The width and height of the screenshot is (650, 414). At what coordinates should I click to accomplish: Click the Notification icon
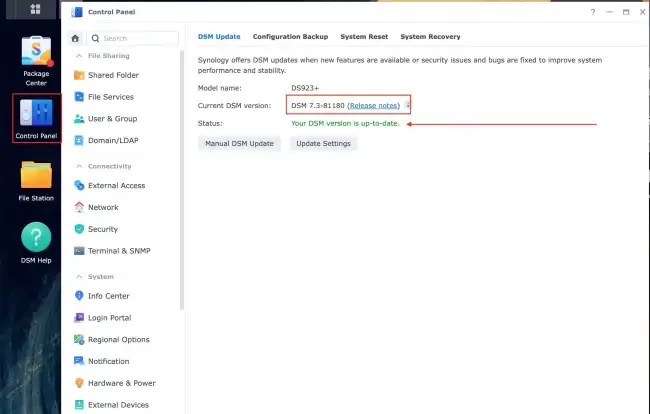tap(79, 361)
